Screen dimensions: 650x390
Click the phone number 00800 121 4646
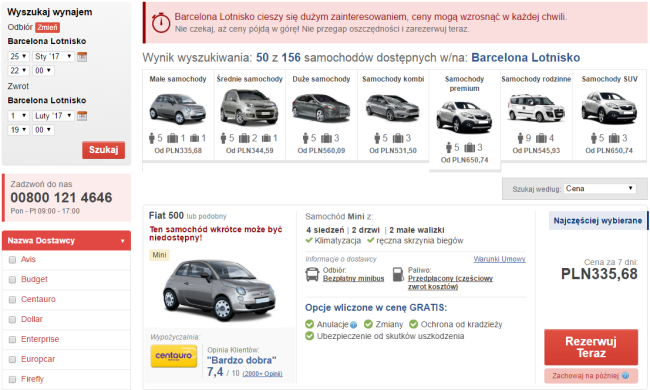point(61,198)
